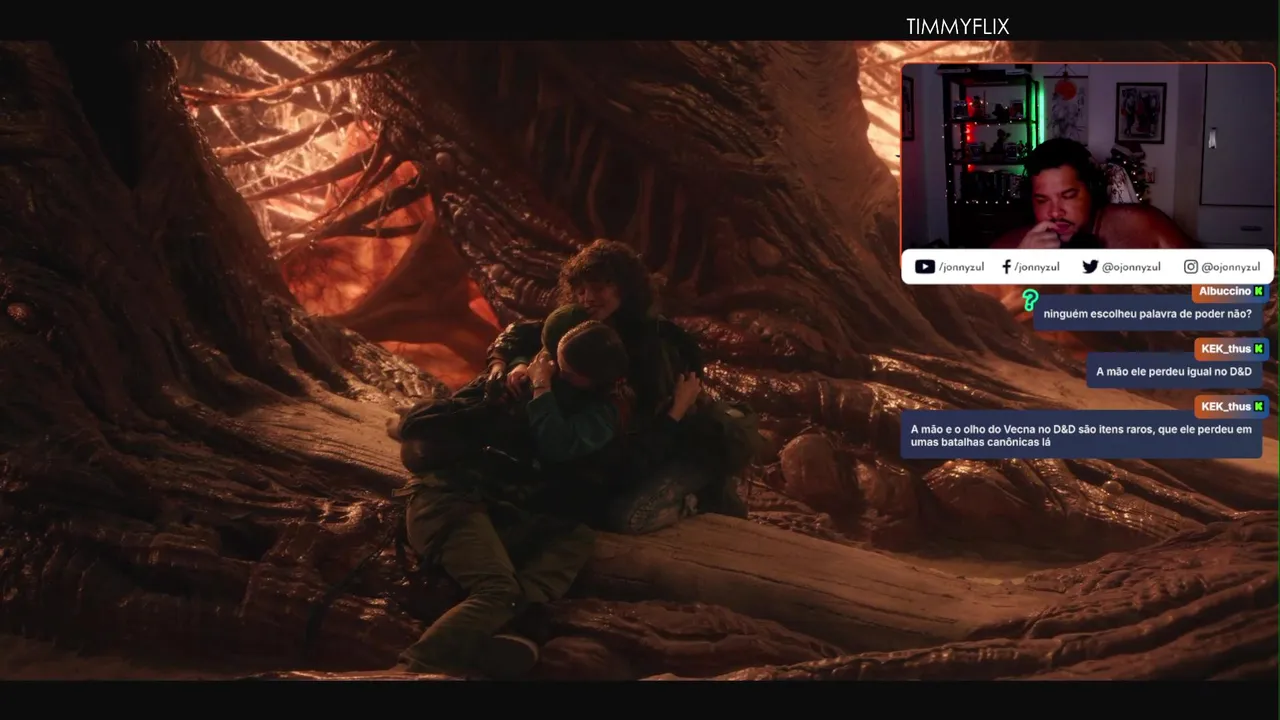1280x720 pixels.
Task: Click the YouTube icon beside /jonnyzul
Action: click(925, 267)
